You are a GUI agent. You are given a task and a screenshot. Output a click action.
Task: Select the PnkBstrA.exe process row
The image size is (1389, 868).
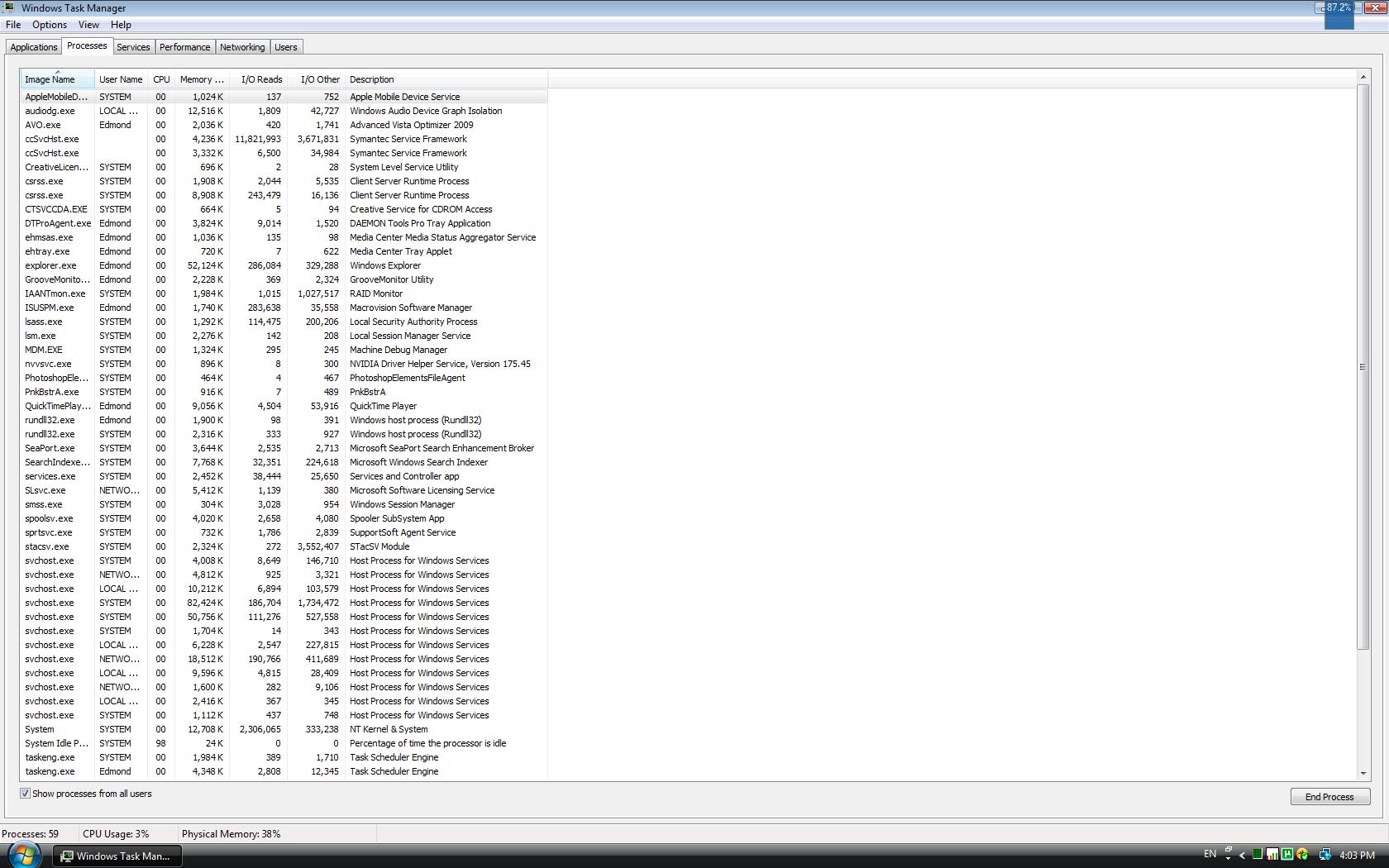coord(284,392)
